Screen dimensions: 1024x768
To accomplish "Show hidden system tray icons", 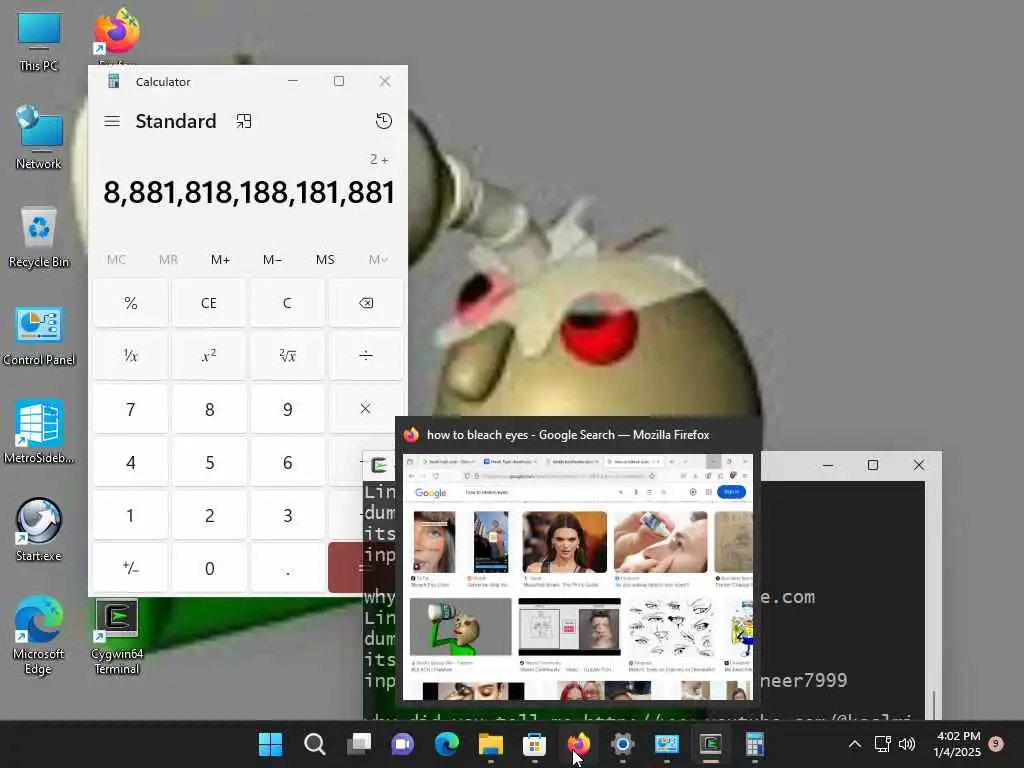I will pyautogui.click(x=854, y=744).
